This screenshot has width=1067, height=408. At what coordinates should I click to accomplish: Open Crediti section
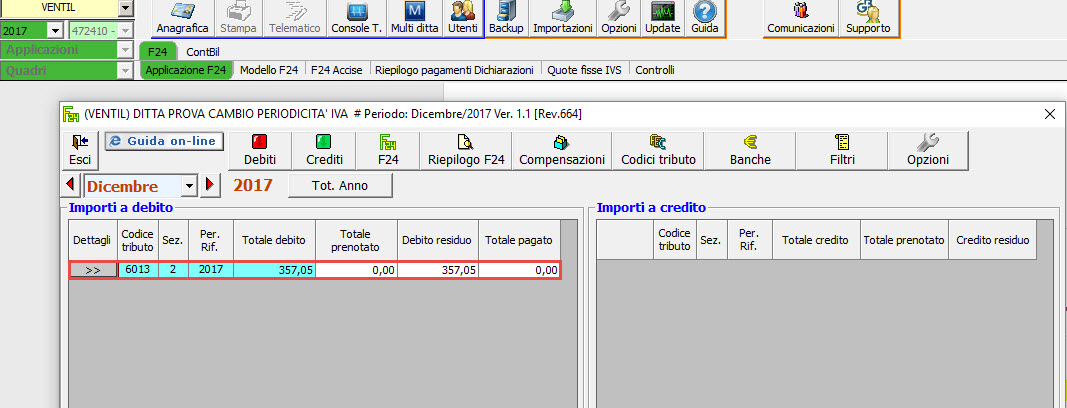click(323, 151)
